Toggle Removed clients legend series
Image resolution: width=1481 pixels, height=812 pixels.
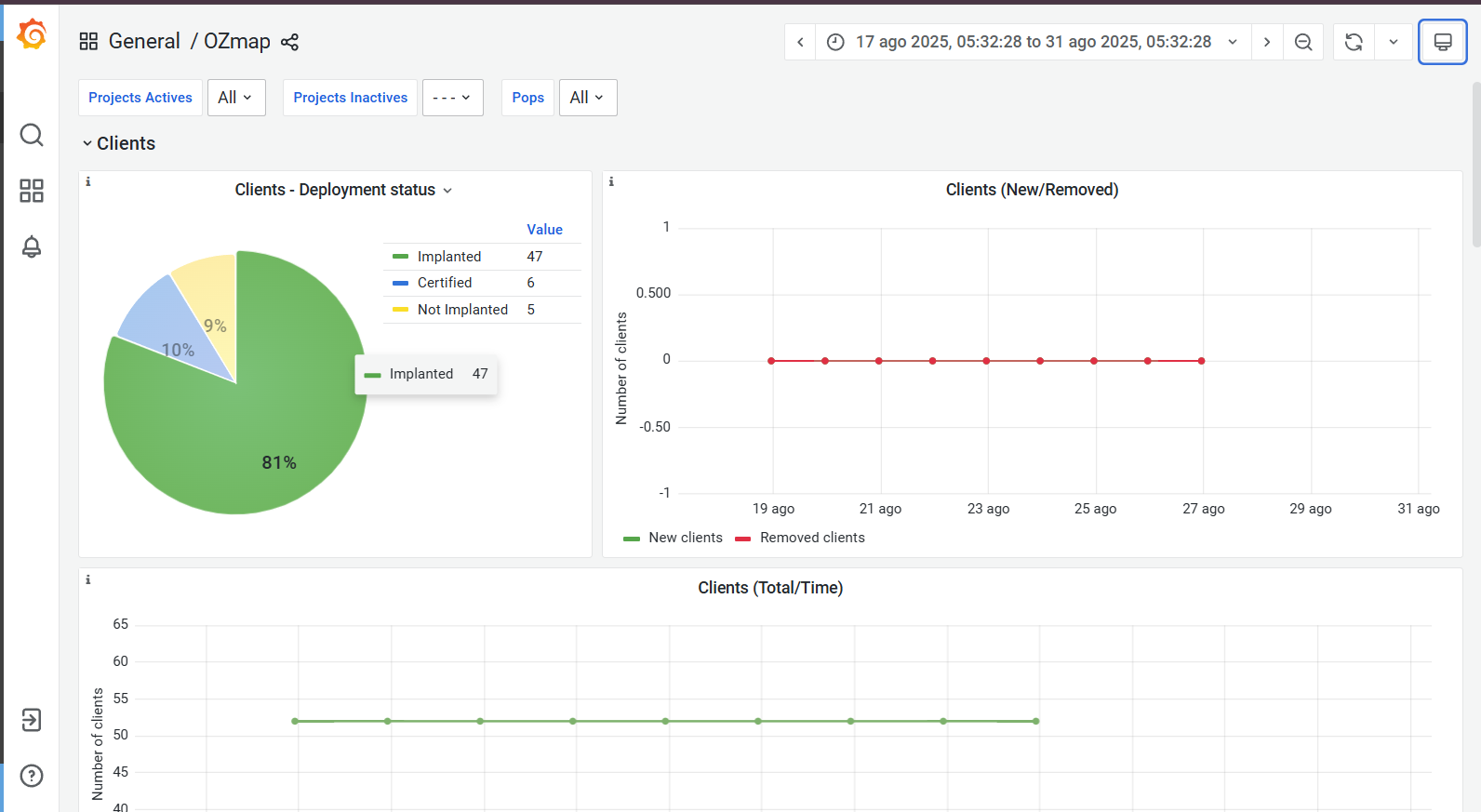pos(812,538)
